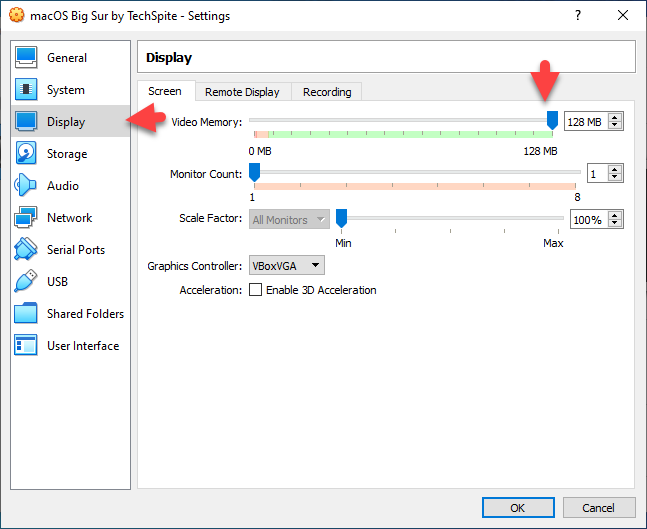Open the User Interface icon

pos(26,346)
